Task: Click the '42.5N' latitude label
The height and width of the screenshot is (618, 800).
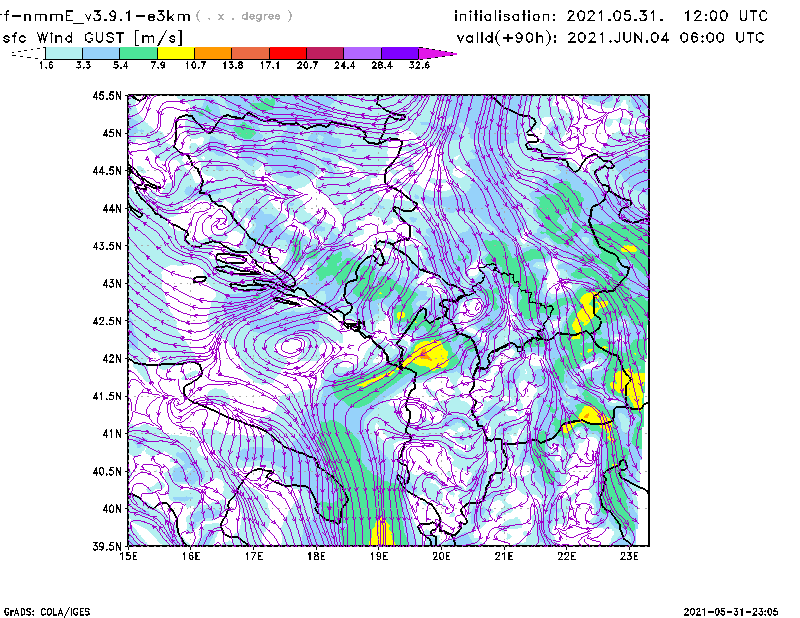Action: (107, 321)
